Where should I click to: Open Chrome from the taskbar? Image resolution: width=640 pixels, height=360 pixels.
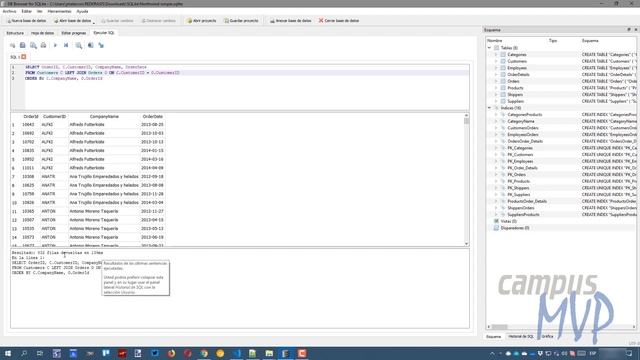(204, 353)
